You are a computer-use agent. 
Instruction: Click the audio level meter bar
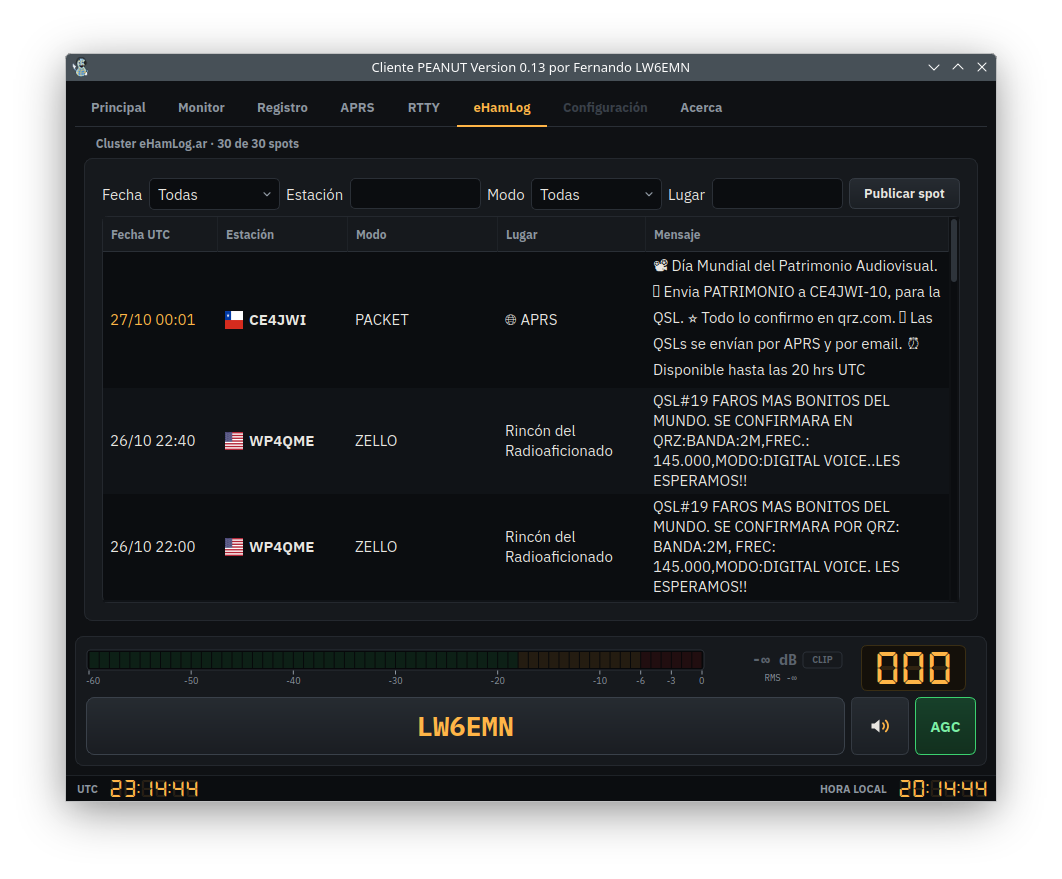coord(396,660)
